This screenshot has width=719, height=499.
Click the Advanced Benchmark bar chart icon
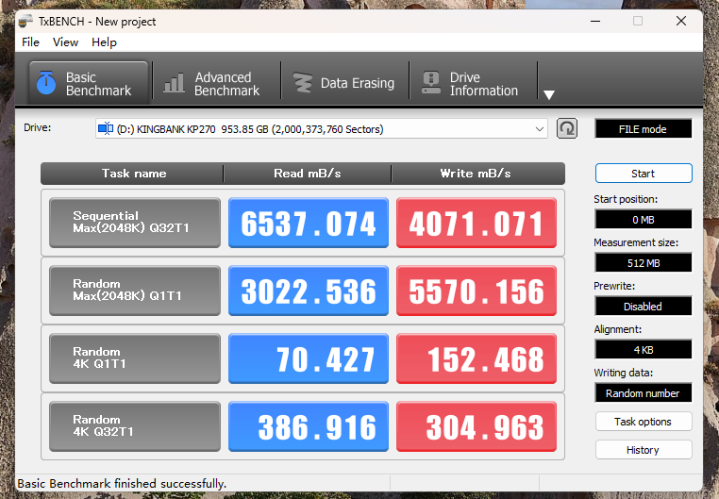(x=174, y=83)
